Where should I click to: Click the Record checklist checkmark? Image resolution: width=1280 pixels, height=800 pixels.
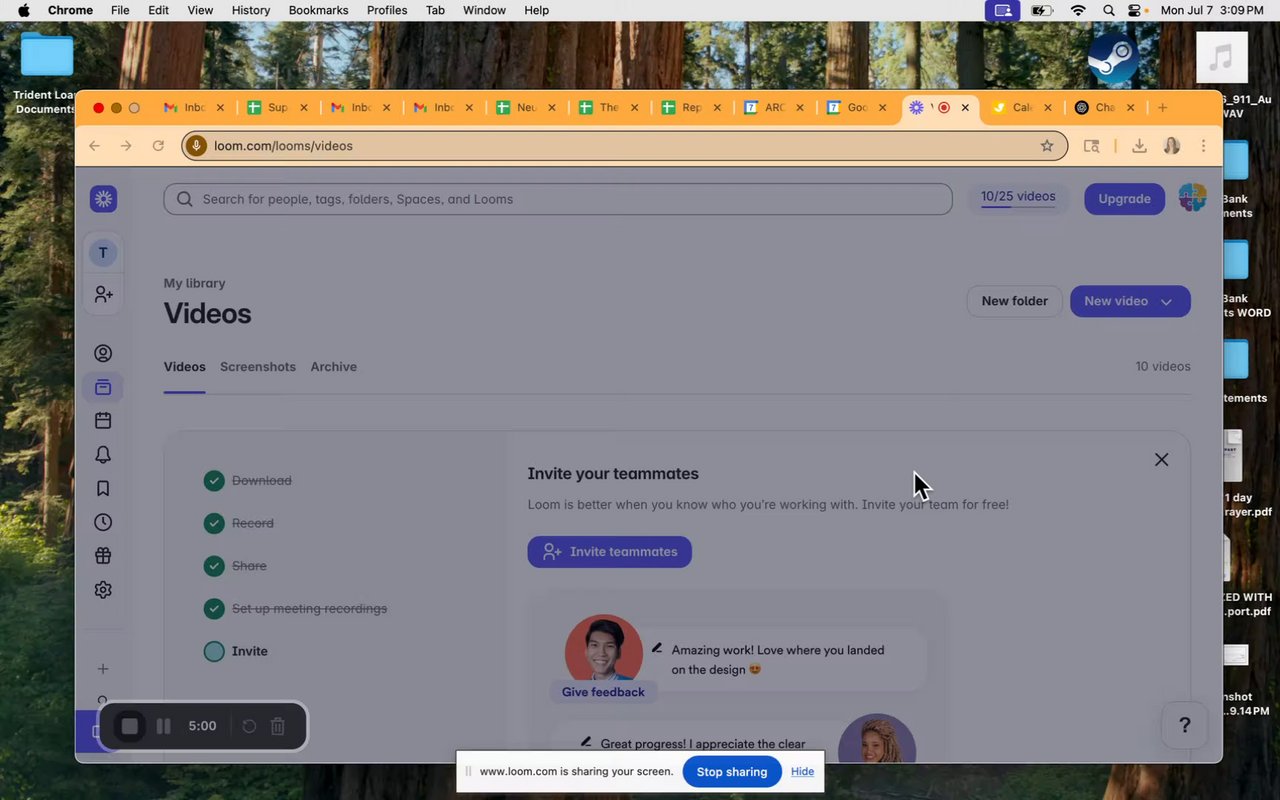click(214, 523)
